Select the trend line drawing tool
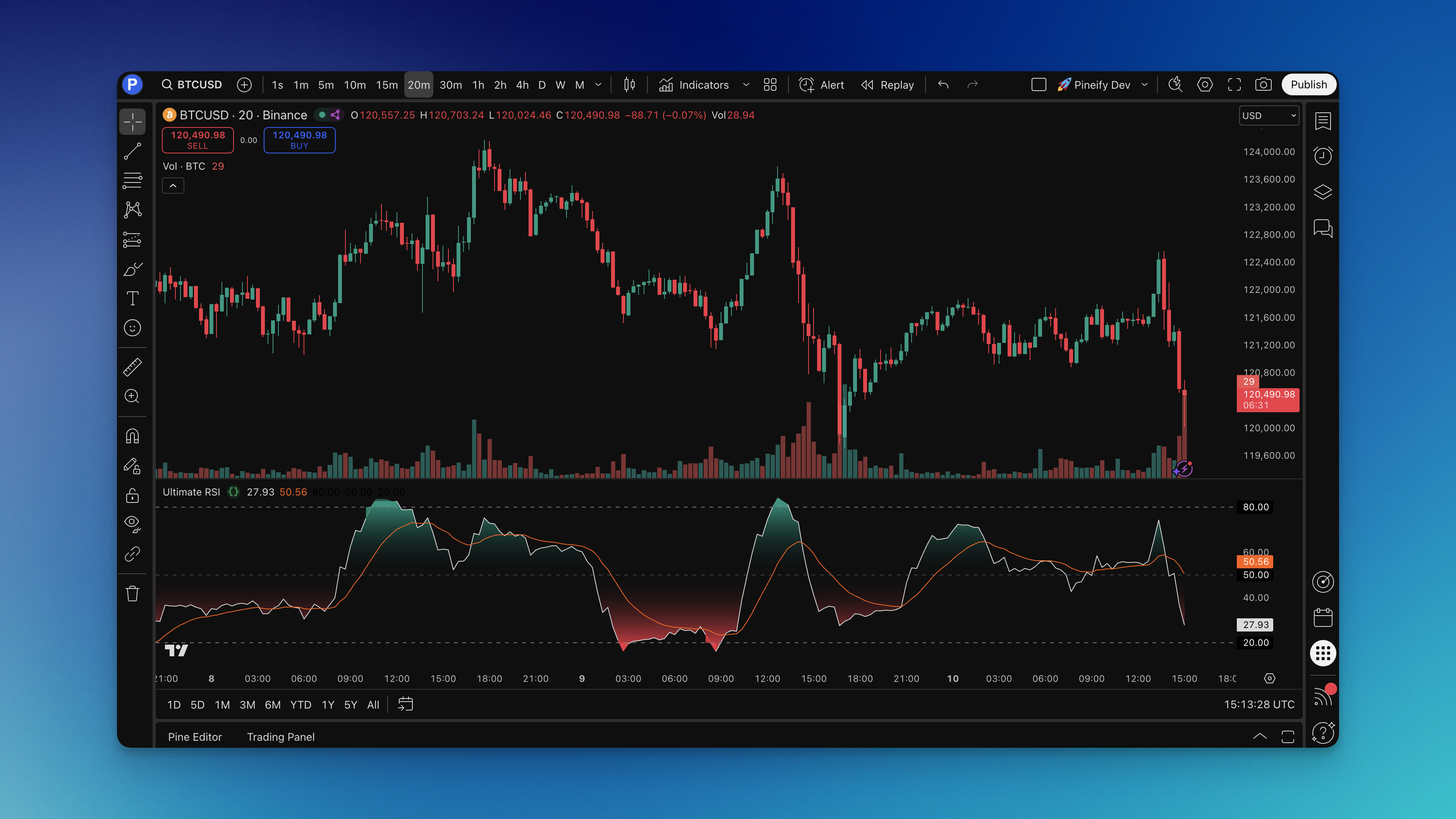This screenshot has height=819, width=1456. 132,151
